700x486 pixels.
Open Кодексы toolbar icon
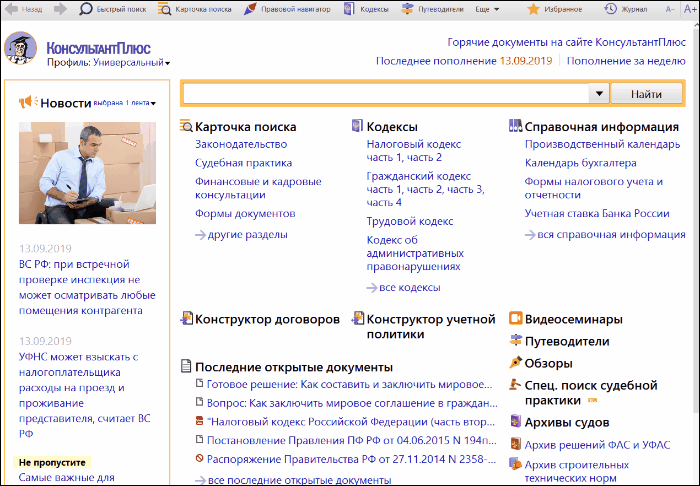click(x=349, y=9)
